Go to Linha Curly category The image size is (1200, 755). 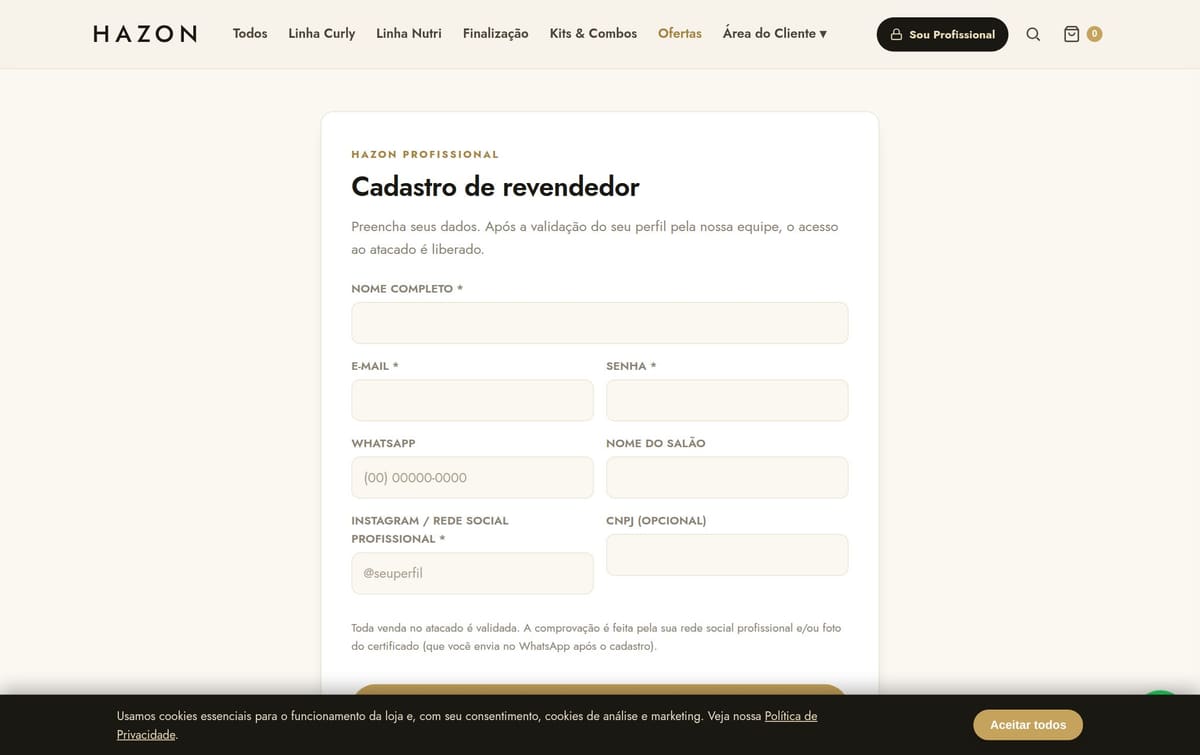tap(322, 33)
